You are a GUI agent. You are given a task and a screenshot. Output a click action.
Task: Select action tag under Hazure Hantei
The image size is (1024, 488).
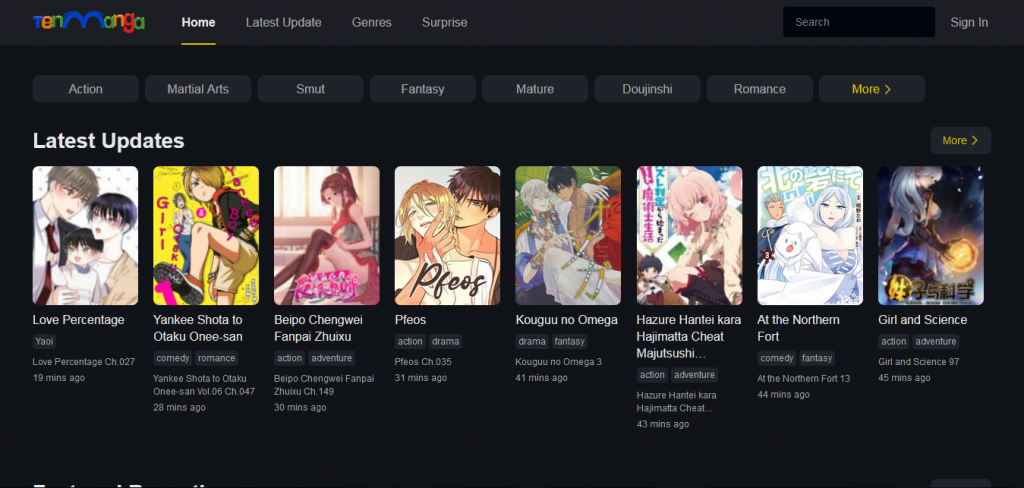pos(652,375)
